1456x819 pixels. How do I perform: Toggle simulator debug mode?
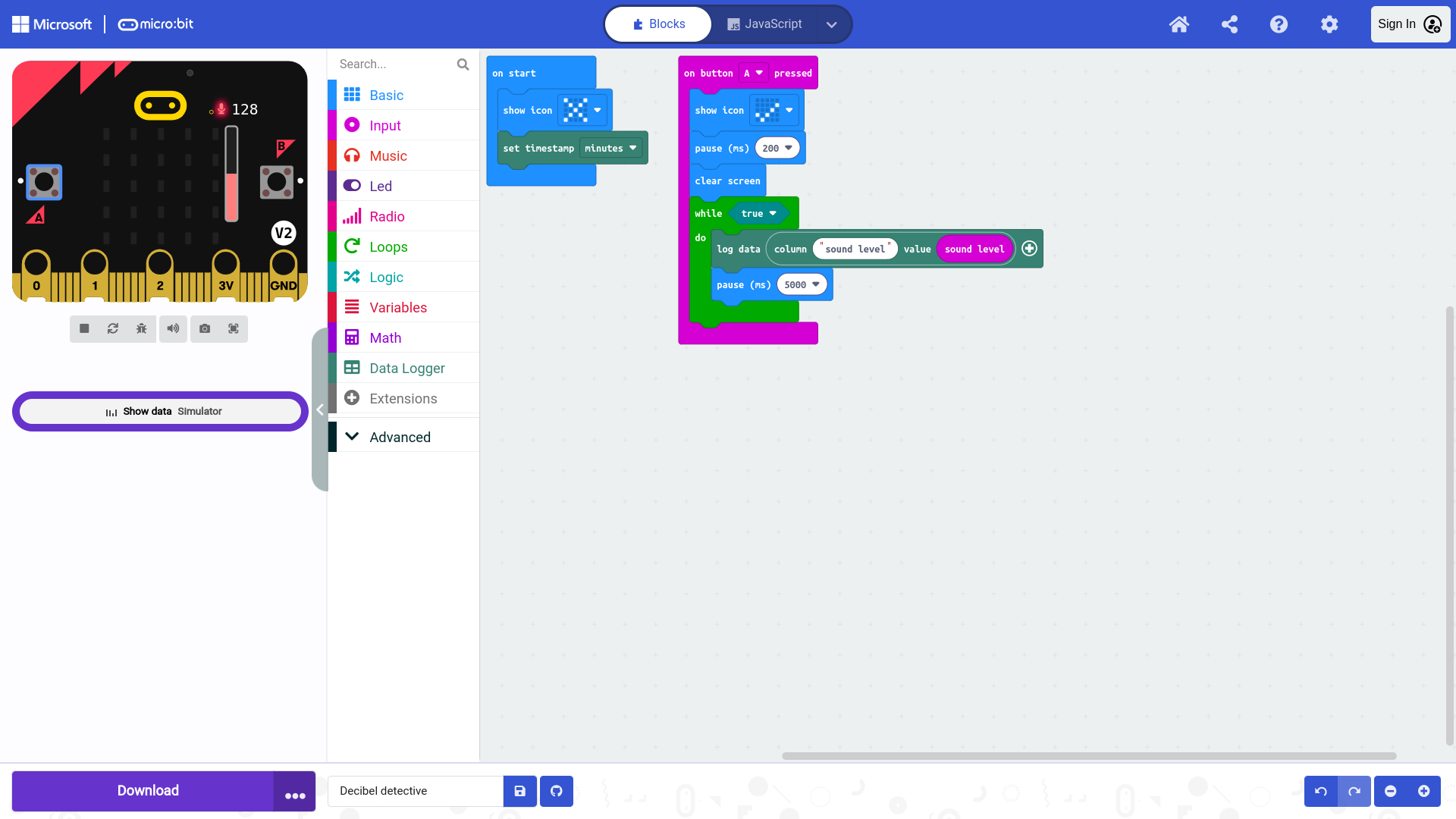pyautogui.click(x=142, y=328)
